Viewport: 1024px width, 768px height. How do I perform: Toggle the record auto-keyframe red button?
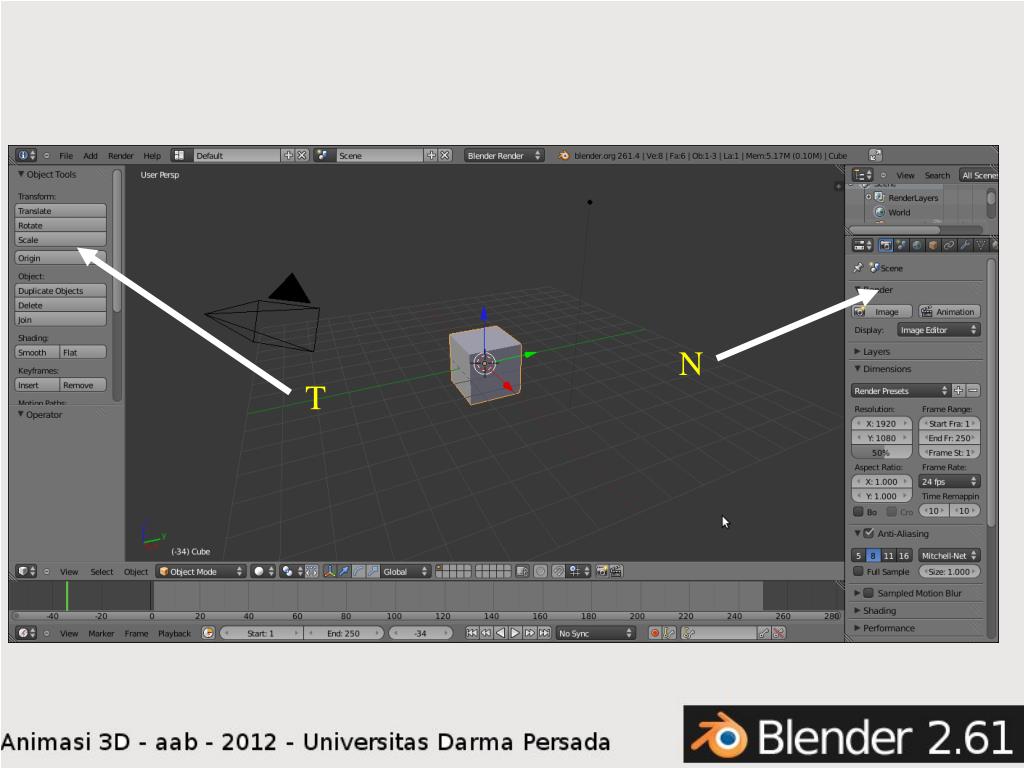654,633
